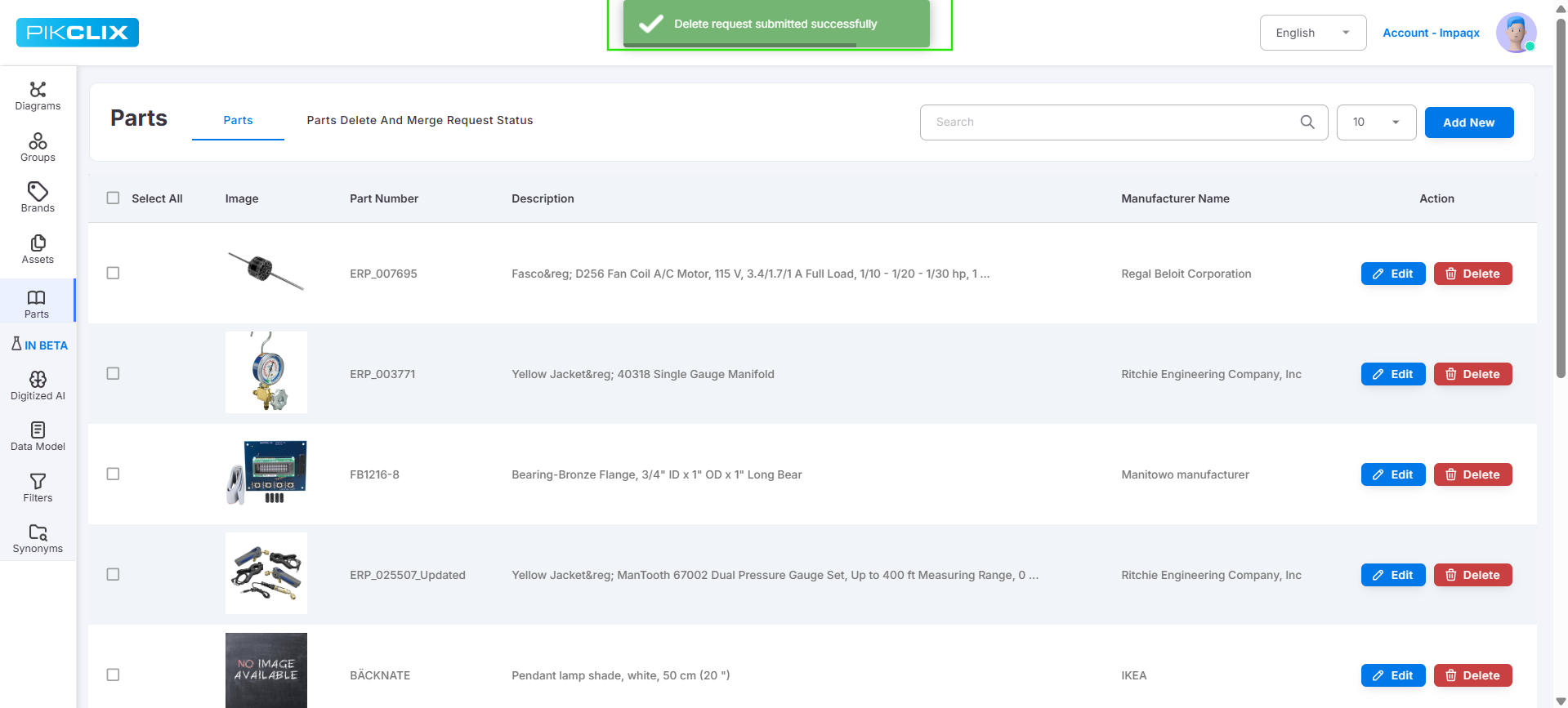1568x708 pixels.
Task: Select the Parts tab
Action: (238, 120)
